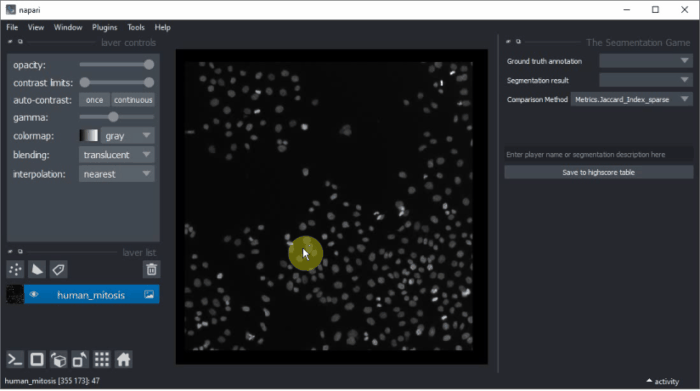Viewport: 700px width, 391px height.
Task: Open the Tools menu
Action: 136,27
